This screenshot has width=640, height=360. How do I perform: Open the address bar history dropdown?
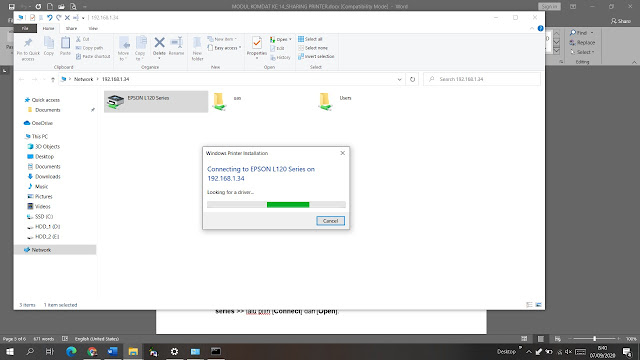coord(399,79)
